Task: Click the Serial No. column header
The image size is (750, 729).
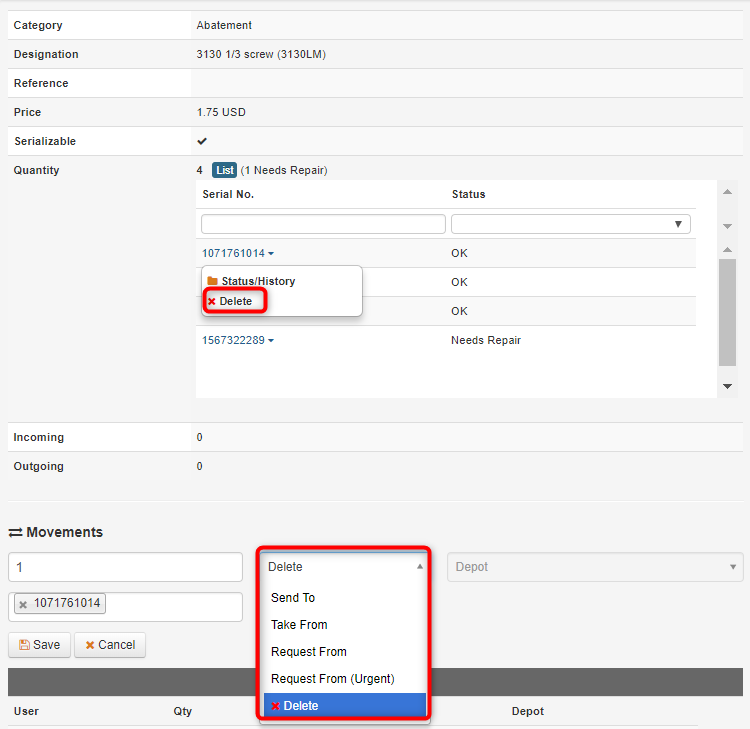Action: point(228,194)
